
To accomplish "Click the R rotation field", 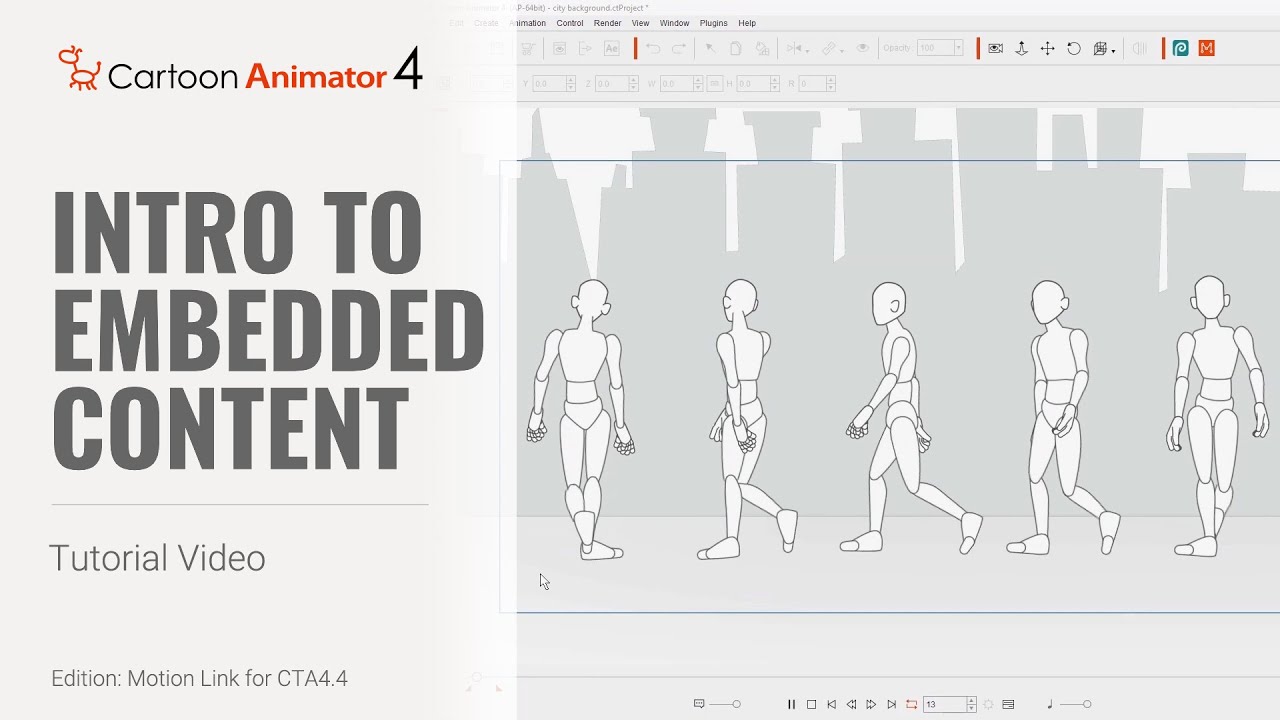I will (x=810, y=84).
